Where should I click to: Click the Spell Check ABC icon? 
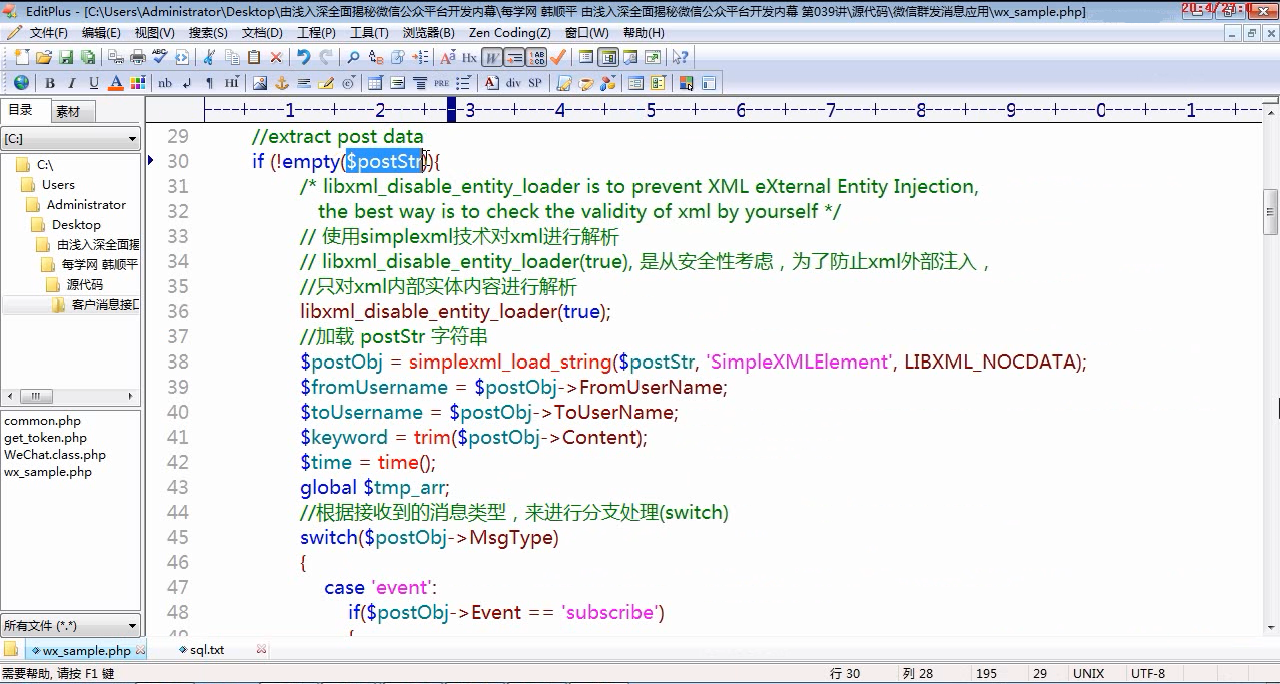pyautogui.click(x=159, y=58)
